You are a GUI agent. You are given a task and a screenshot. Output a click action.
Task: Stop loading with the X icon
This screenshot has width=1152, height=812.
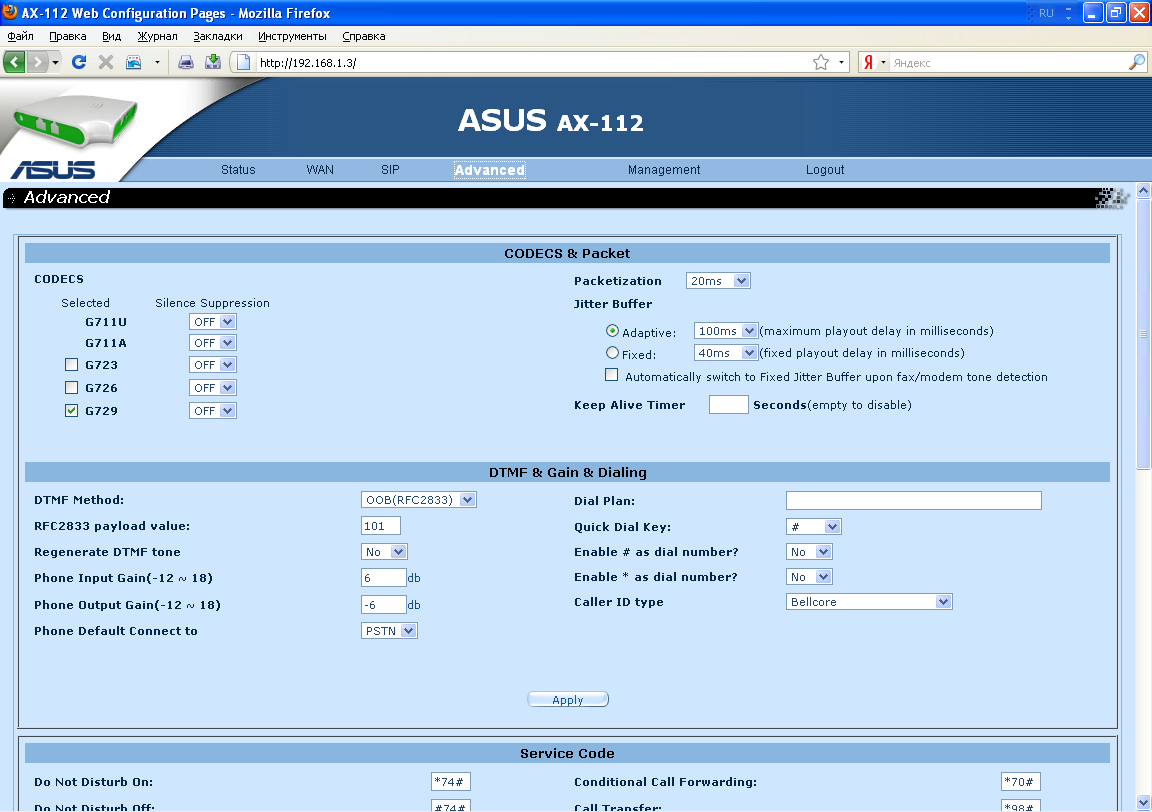tap(106, 62)
